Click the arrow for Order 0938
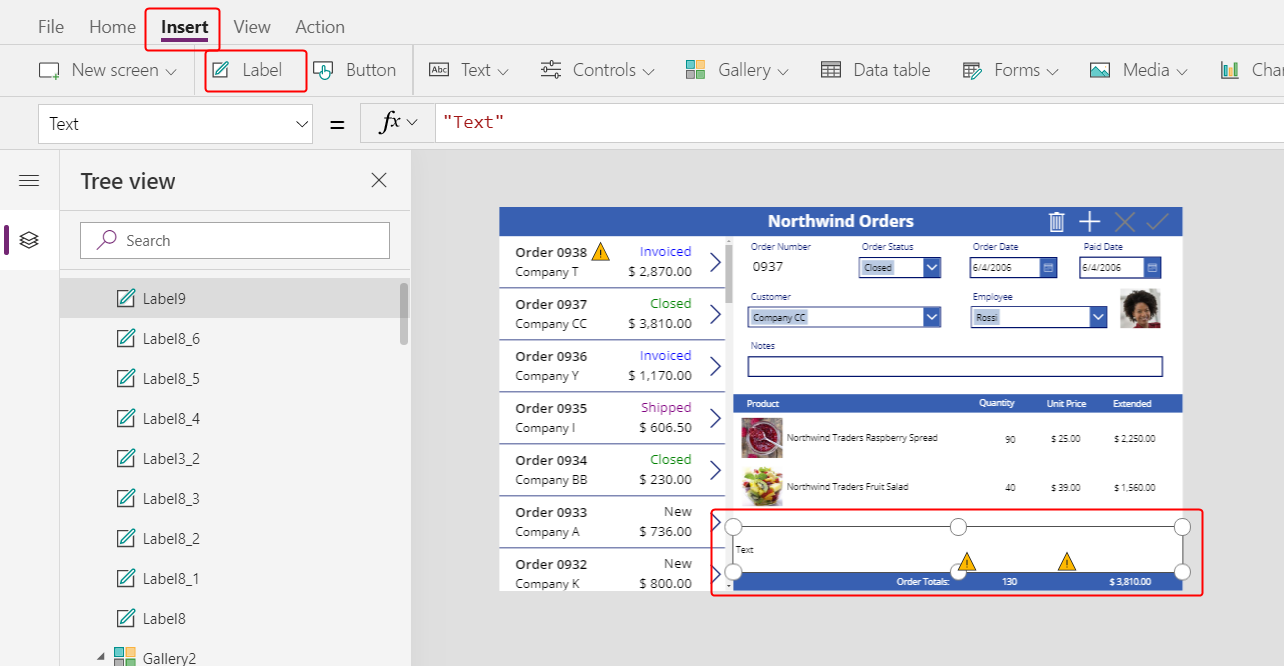 pyautogui.click(x=715, y=262)
